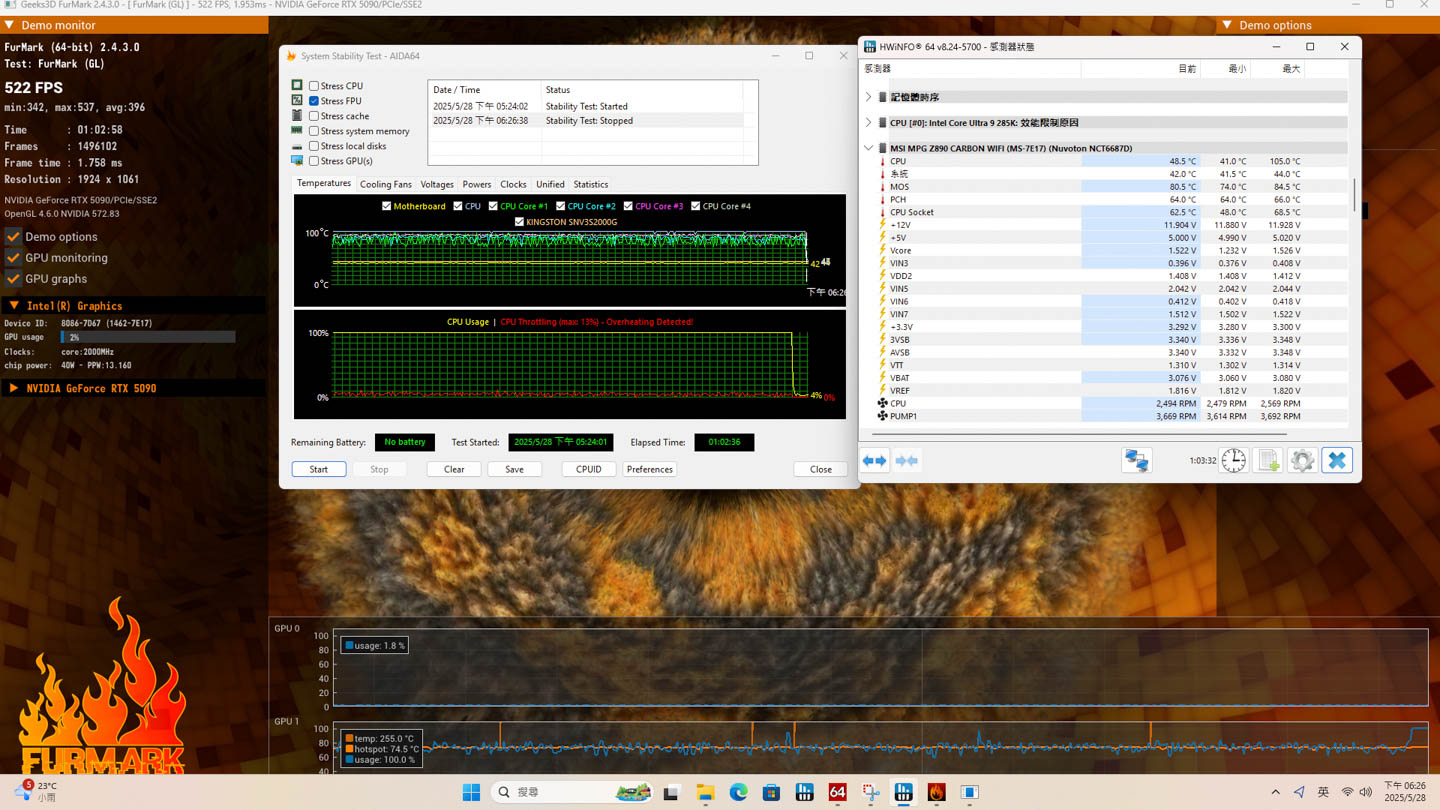Collapse the MSI MPG Z890 CARBON WIFI group
Image resolution: width=1440 pixels, height=810 pixels.
868,148
